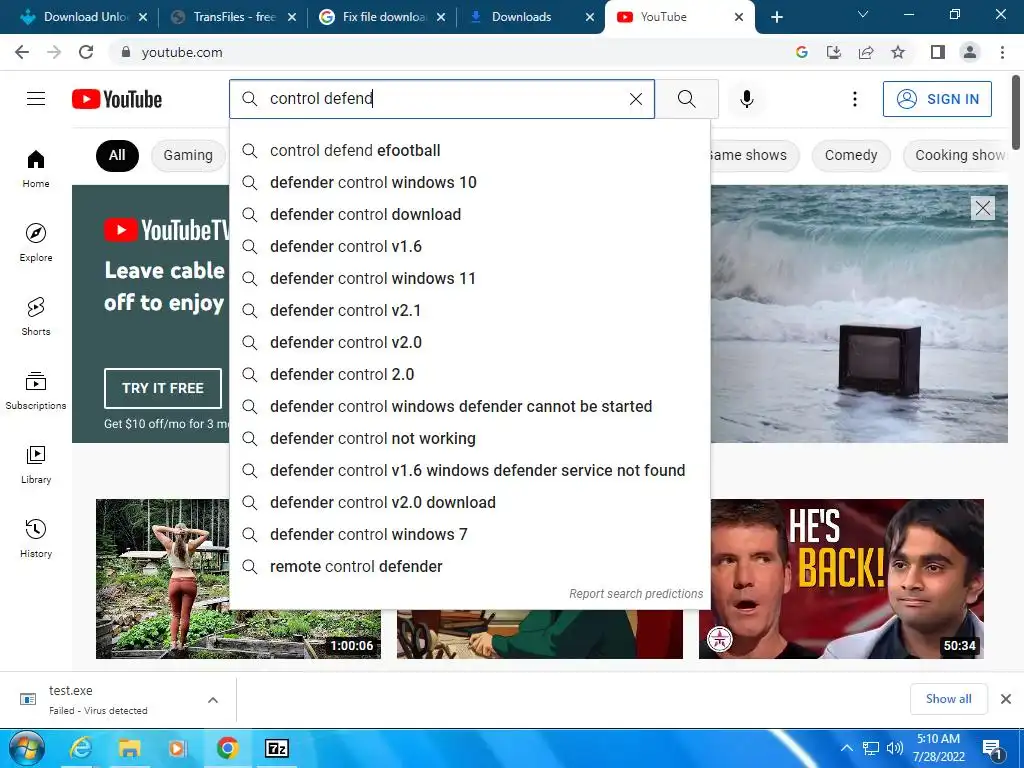Open the Chrome side panel
The image size is (1024, 768).
(x=938, y=52)
